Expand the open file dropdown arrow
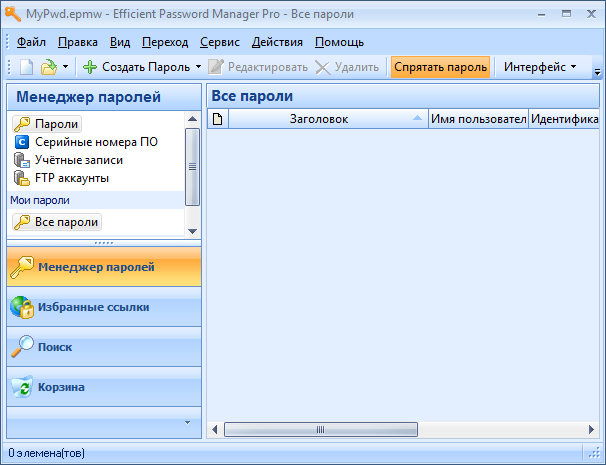 tap(66, 67)
